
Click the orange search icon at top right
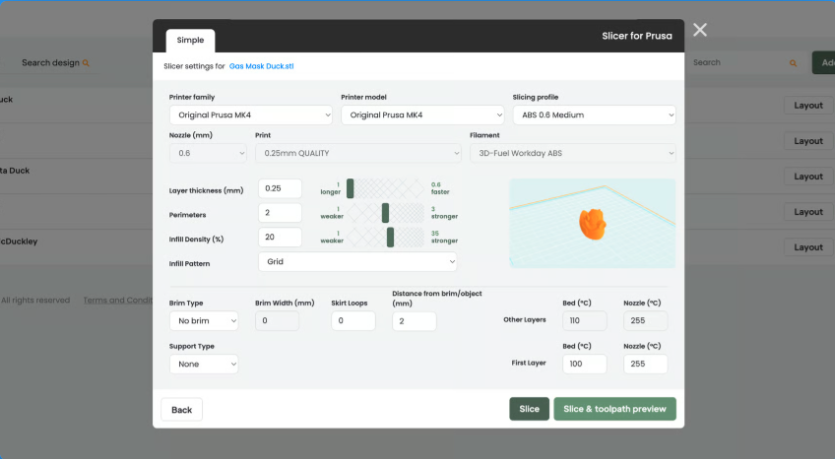pos(793,63)
